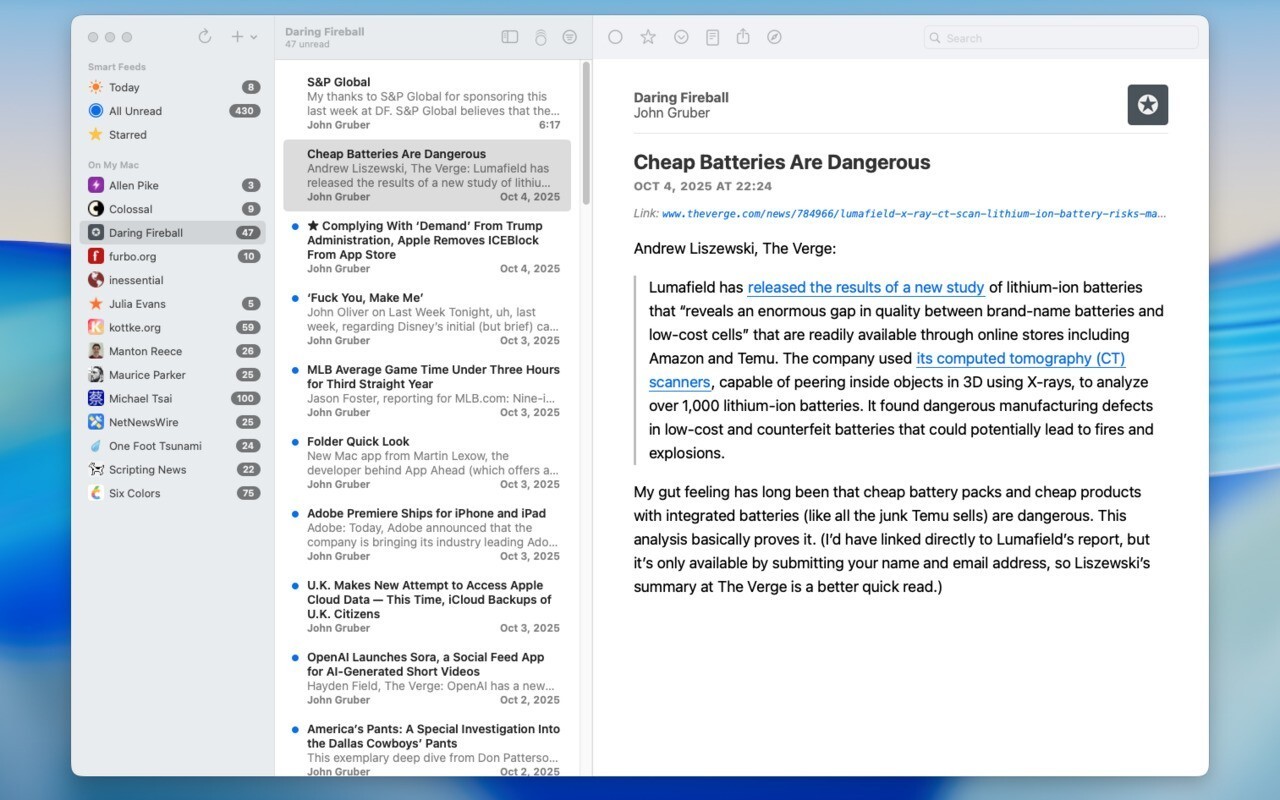Select the Today smart feed
This screenshot has height=800, width=1280.
pyautogui.click(x=124, y=87)
